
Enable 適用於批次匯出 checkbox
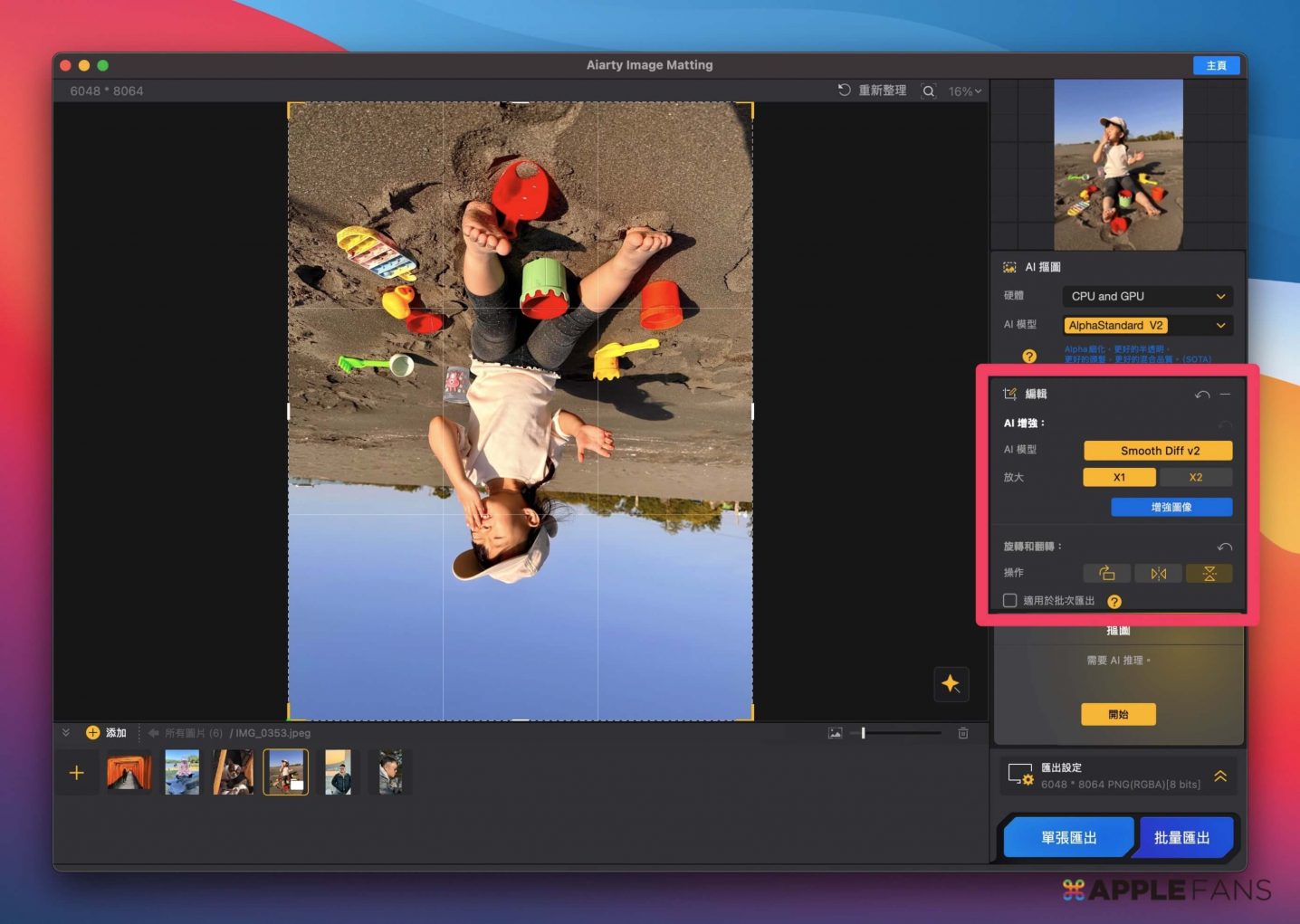1010,600
